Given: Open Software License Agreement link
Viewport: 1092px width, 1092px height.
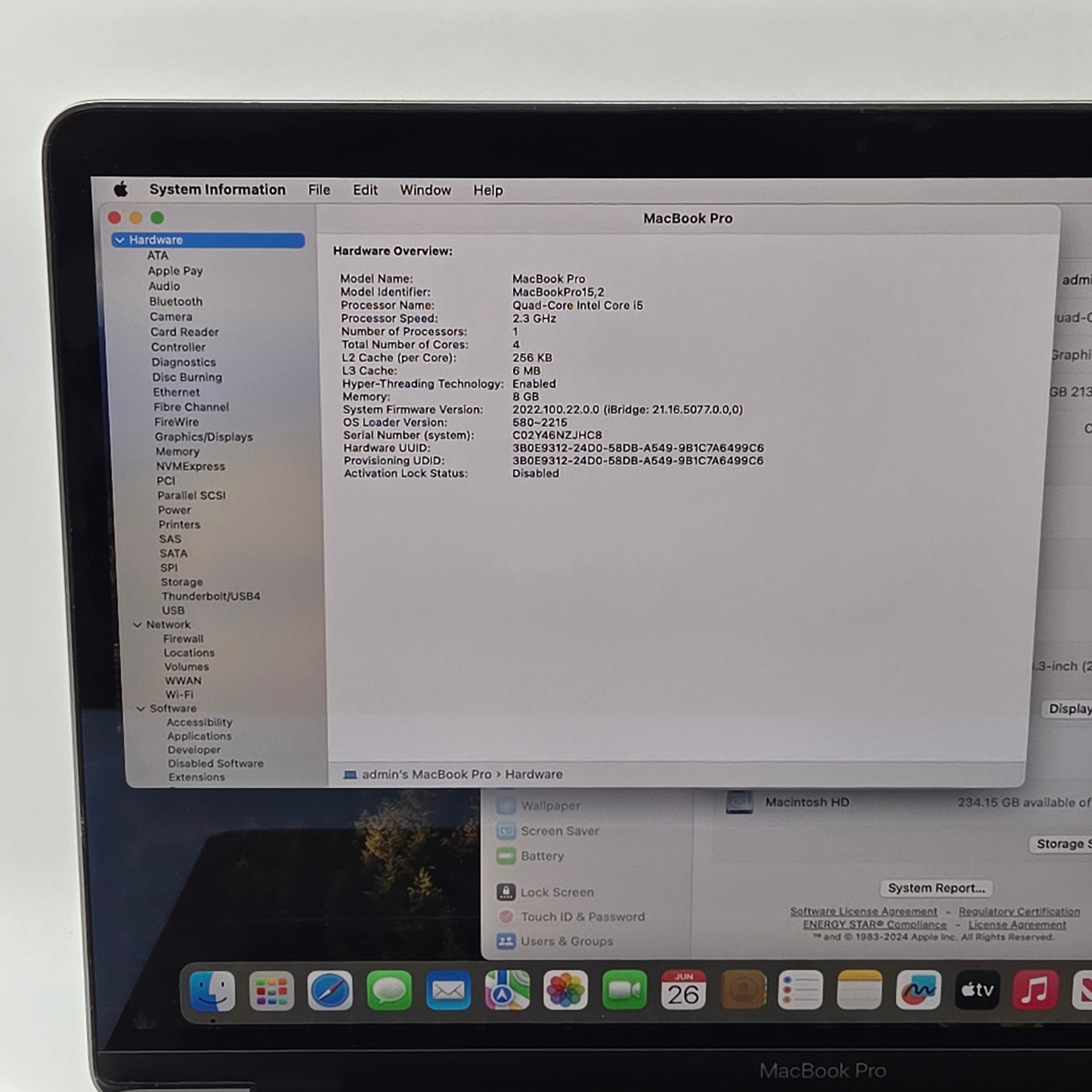Looking at the screenshot, I should [864, 911].
